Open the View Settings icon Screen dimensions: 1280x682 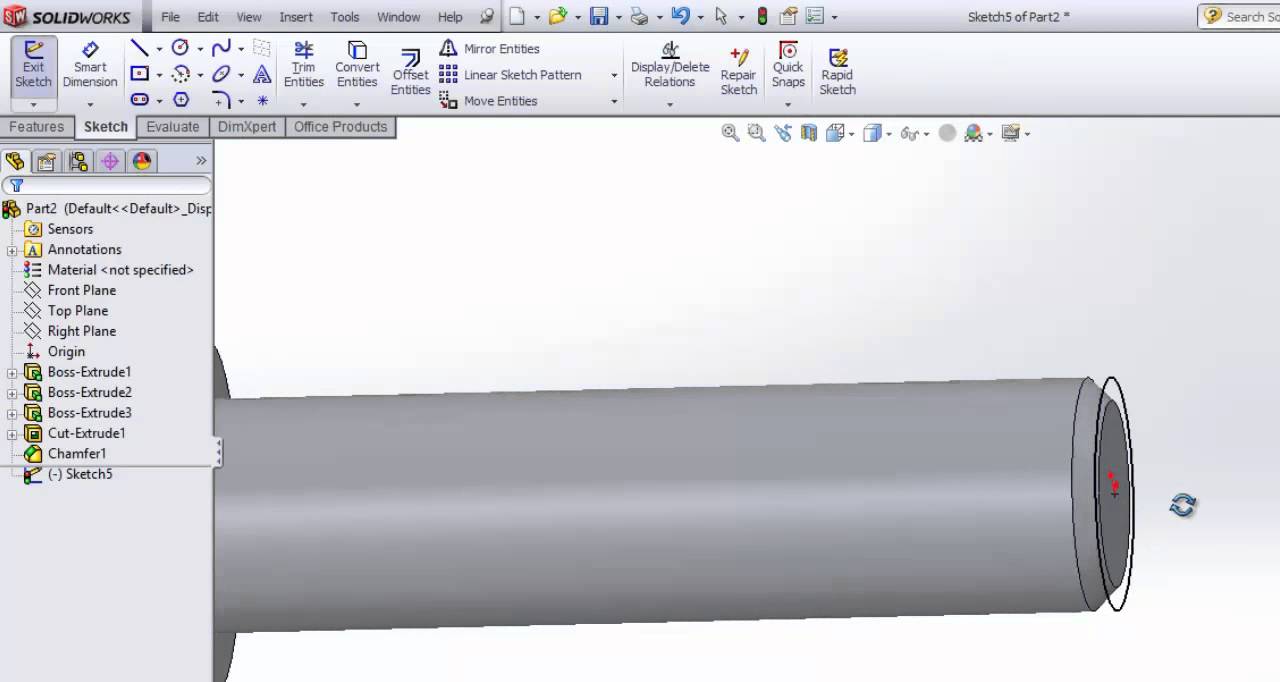coord(1010,133)
